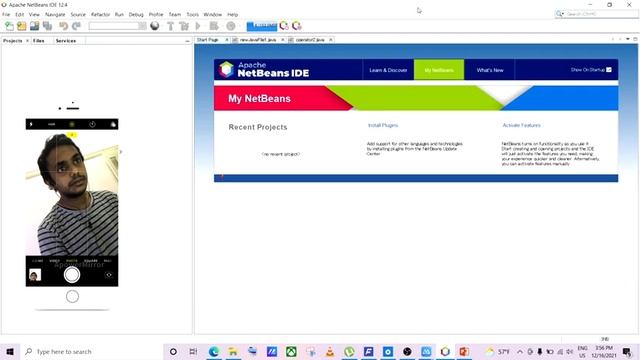This screenshot has width=640, height=360.
Task: Open the View menu
Action: pyautogui.click(x=34, y=14)
